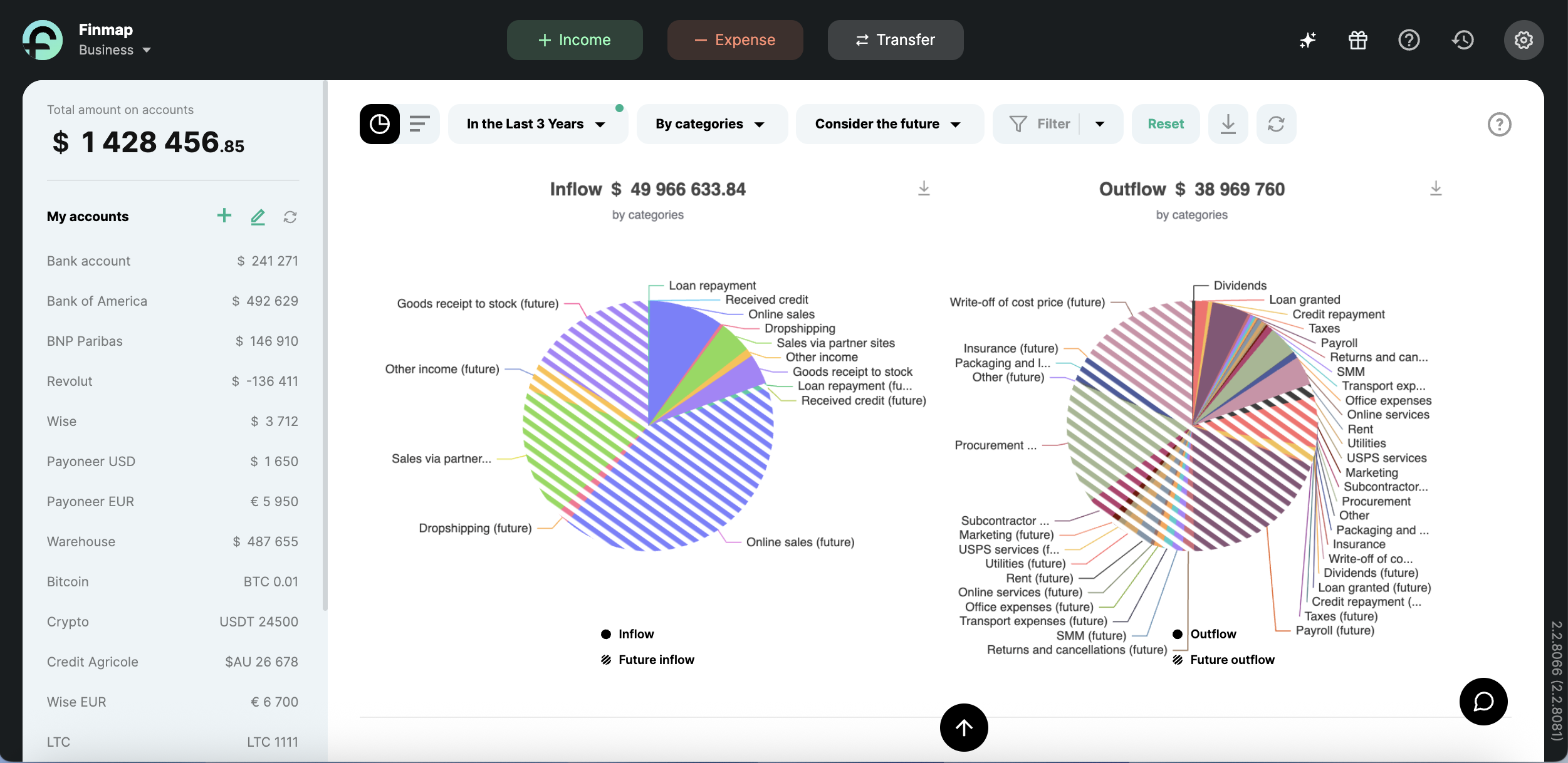1568x763 pixels.
Task: Open the gift rewards icon
Action: point(1357,40)
